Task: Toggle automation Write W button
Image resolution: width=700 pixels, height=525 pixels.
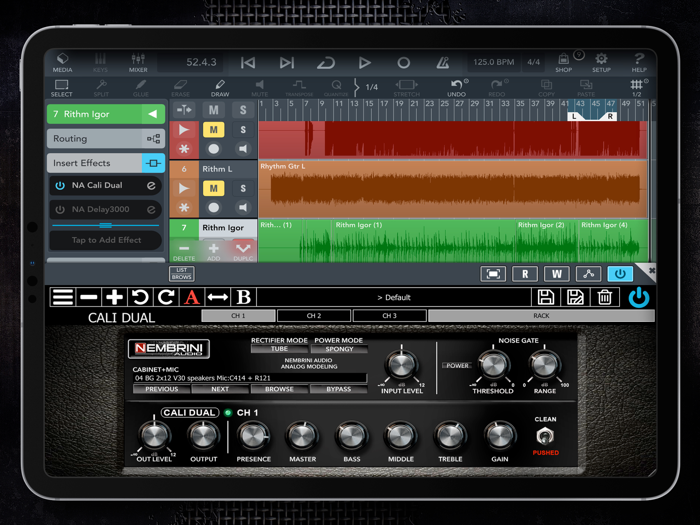Action: [557, 274]
